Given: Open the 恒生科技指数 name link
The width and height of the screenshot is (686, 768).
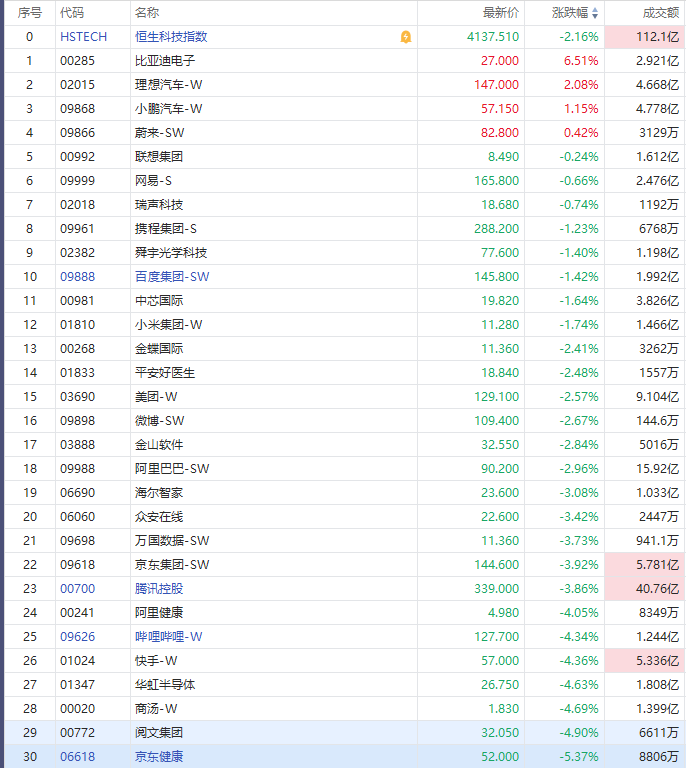Looking at the screenshot, I should pyautogui.click(x=171, y=37).
